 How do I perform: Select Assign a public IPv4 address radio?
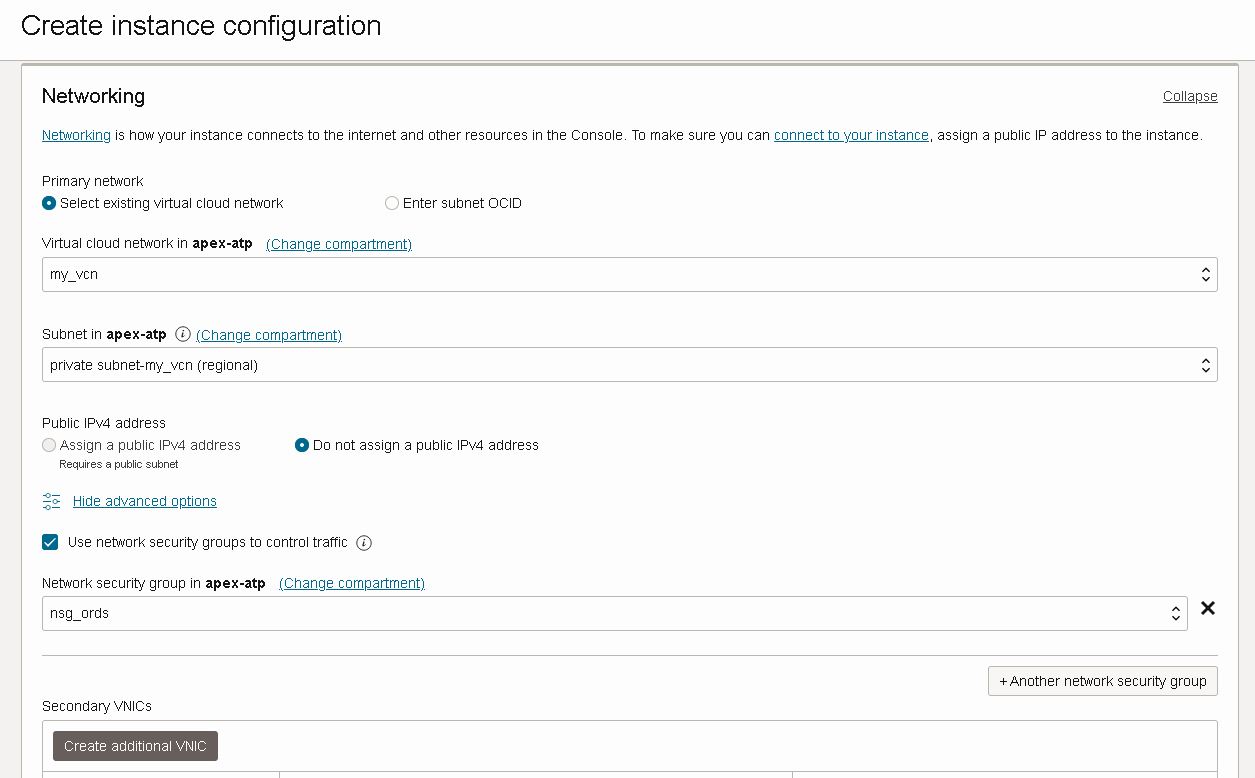coord(49,445)
